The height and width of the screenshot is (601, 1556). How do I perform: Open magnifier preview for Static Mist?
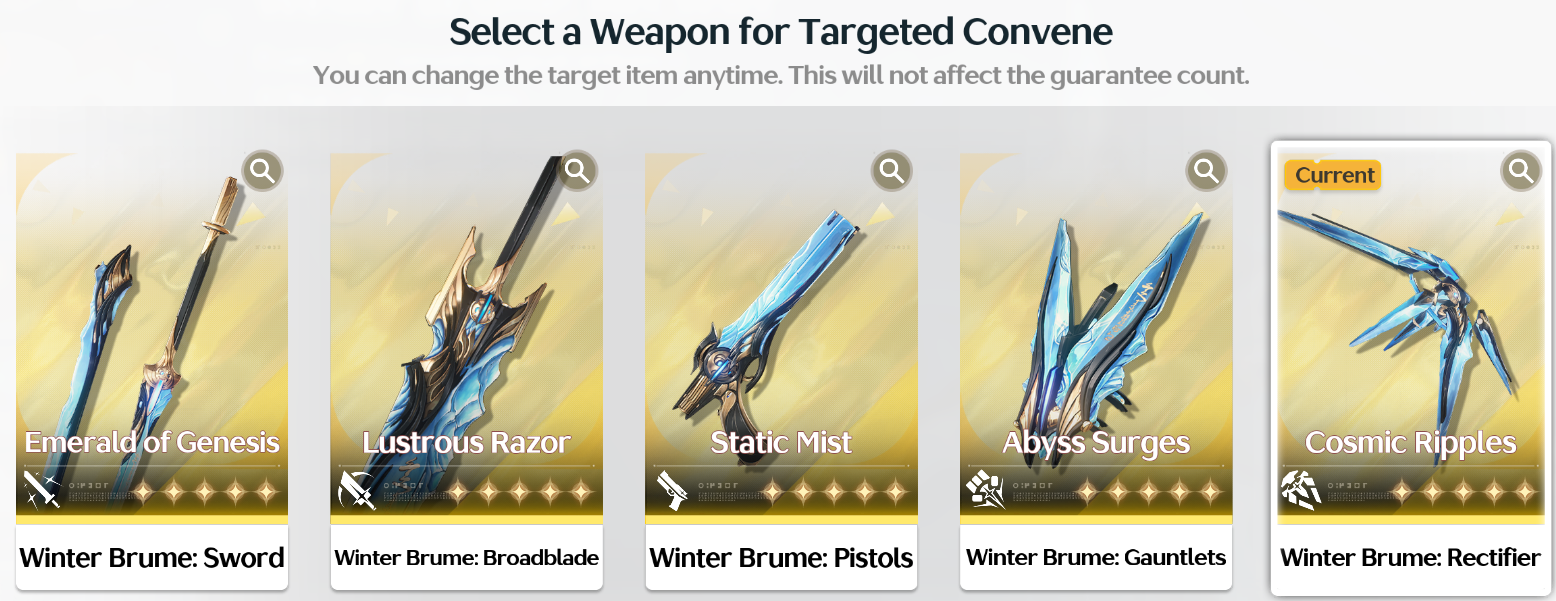point(892,171)
